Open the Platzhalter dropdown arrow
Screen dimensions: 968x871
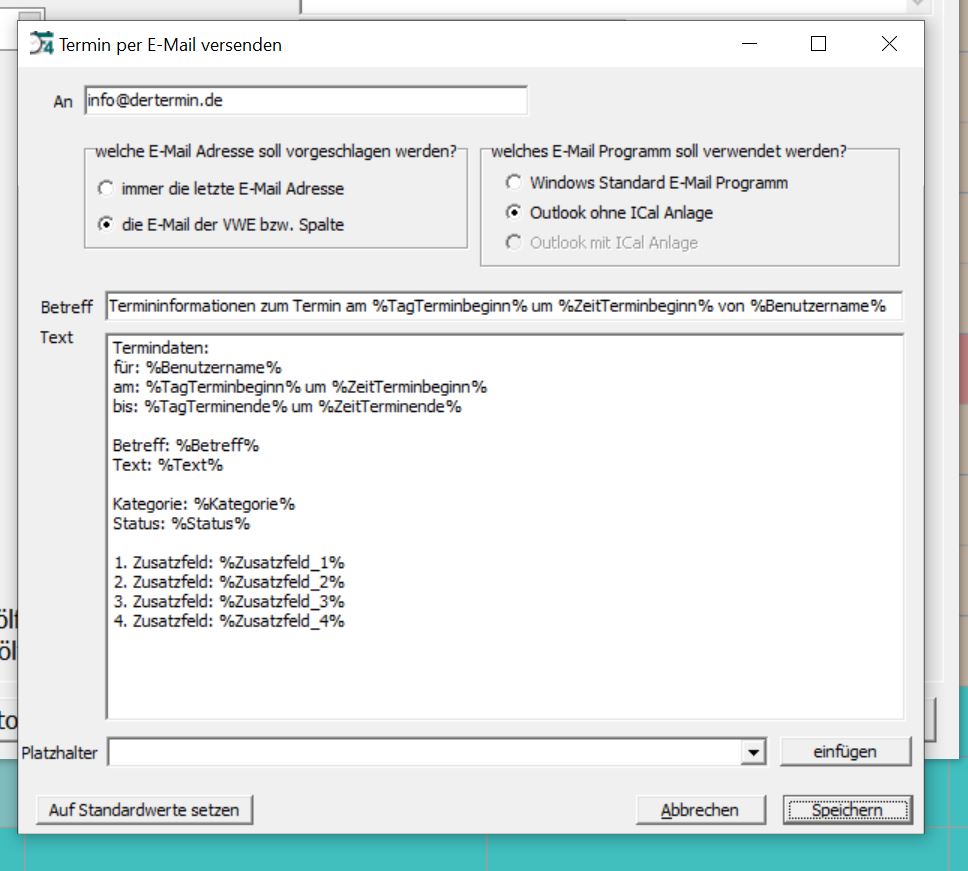[x=754, y=753]
